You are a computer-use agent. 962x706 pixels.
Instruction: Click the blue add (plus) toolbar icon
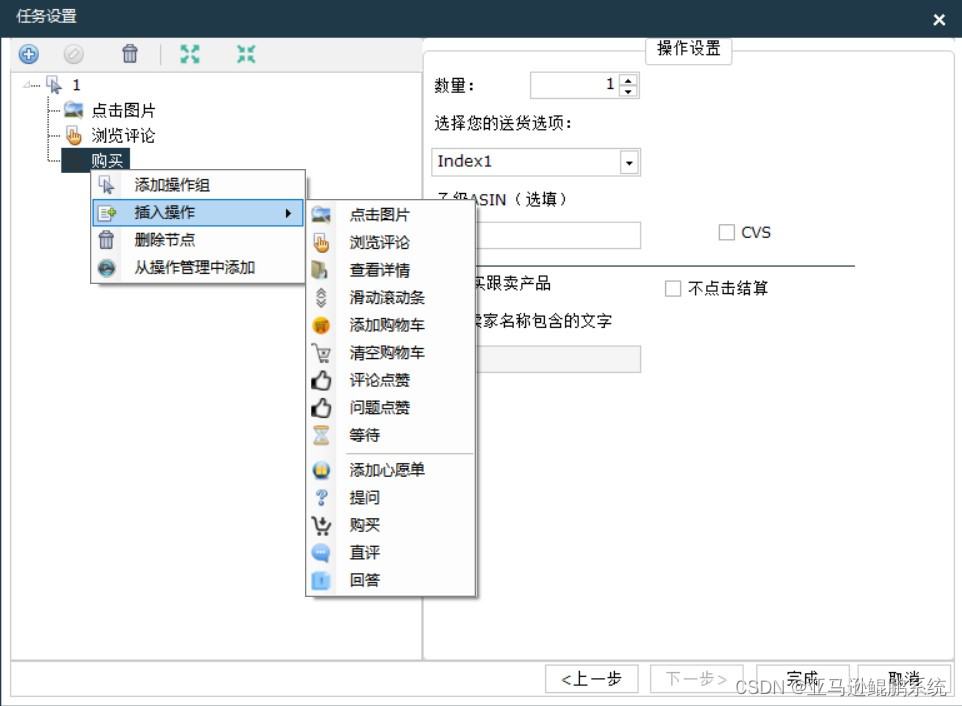[28, 54]
